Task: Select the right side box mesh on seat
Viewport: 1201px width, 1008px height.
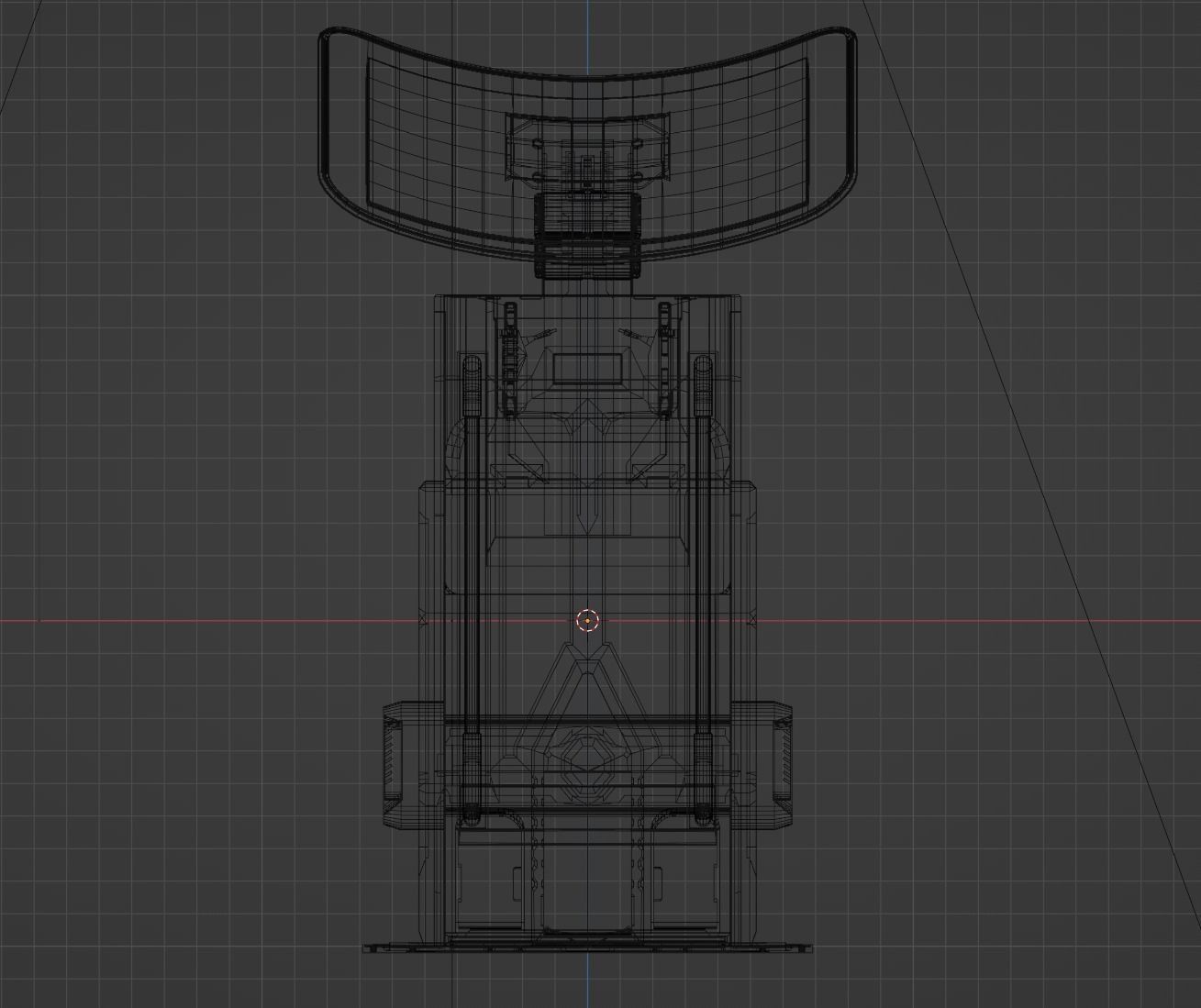Action: click(762, 767)
